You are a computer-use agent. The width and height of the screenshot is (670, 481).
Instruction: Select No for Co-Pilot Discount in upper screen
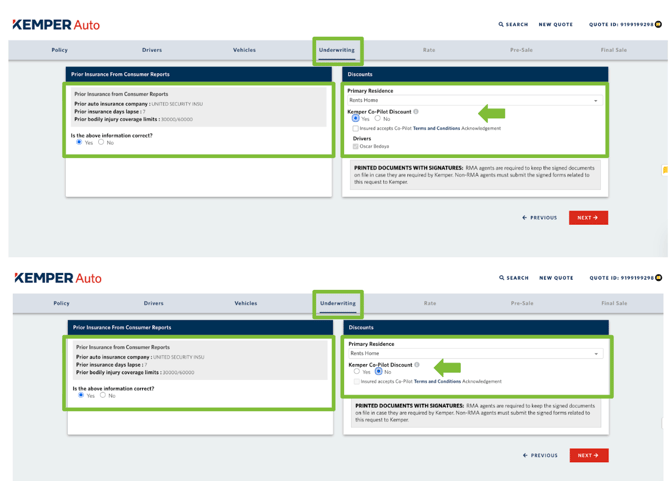[378, 119]
